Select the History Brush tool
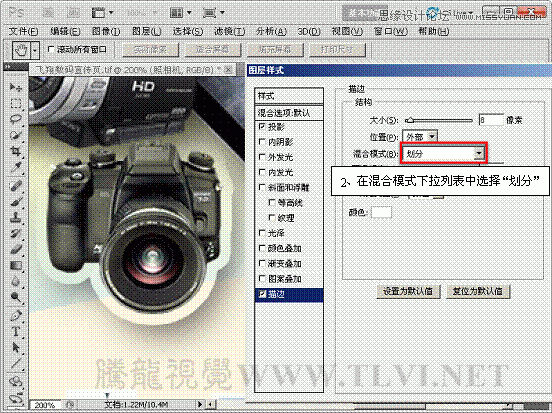Viewport: 552px width, 413px height. coord(15,233)
